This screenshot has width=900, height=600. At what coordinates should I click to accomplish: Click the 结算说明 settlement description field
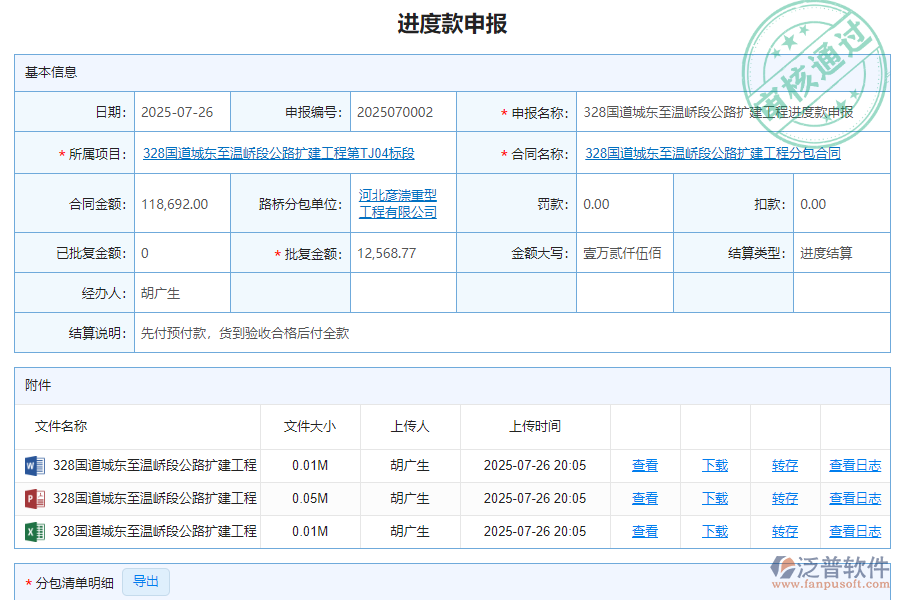(240, 333)
